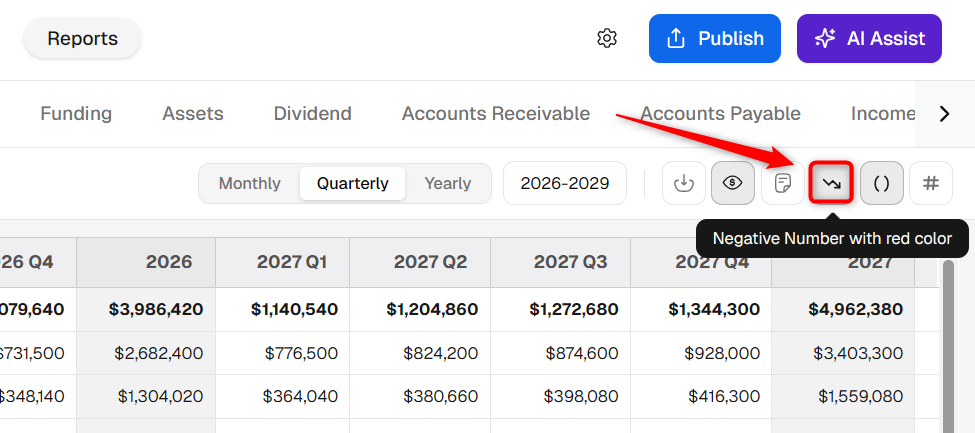
Task: Select the $364,040 cell
Action: (283, 396)
